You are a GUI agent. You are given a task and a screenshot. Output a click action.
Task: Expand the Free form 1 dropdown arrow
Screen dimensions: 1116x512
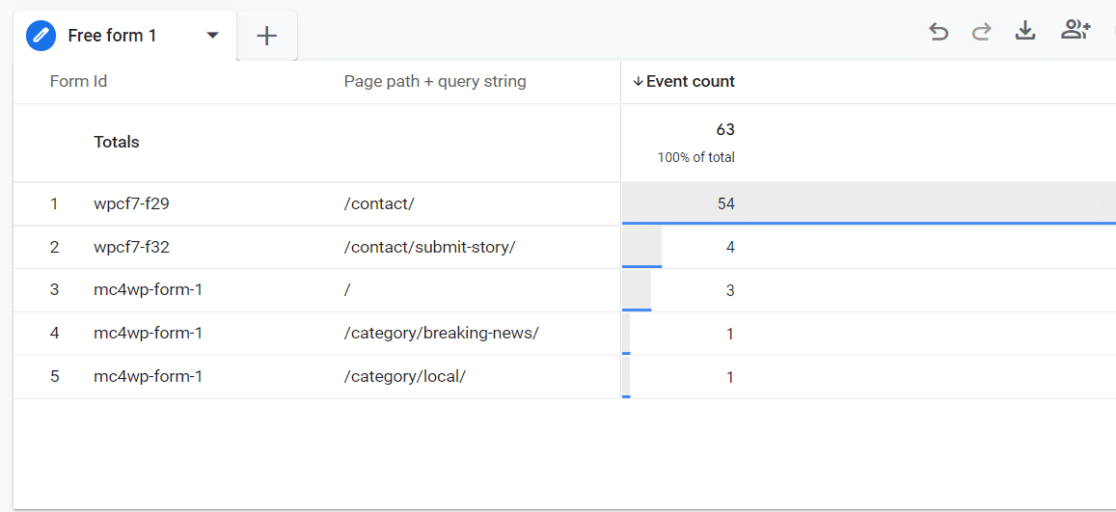point(212,36)
